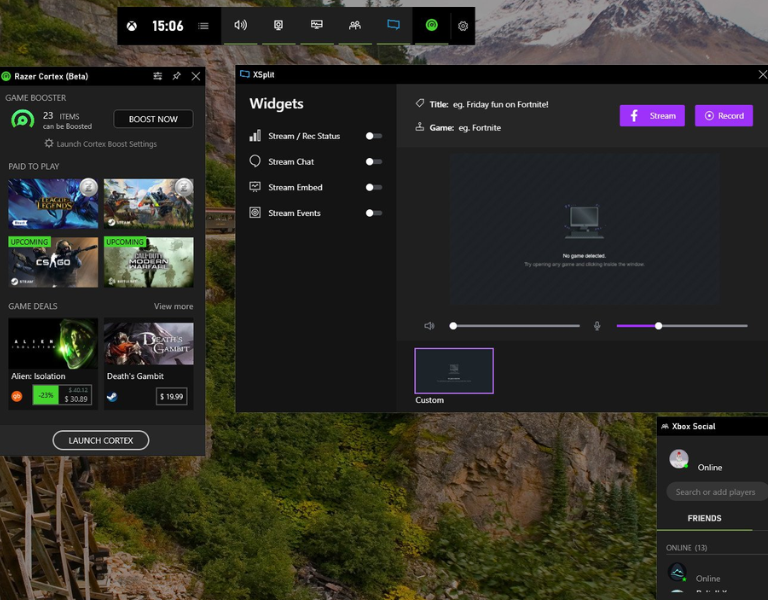
Task: Close the XSplit widget window
Action: point(763,74)
